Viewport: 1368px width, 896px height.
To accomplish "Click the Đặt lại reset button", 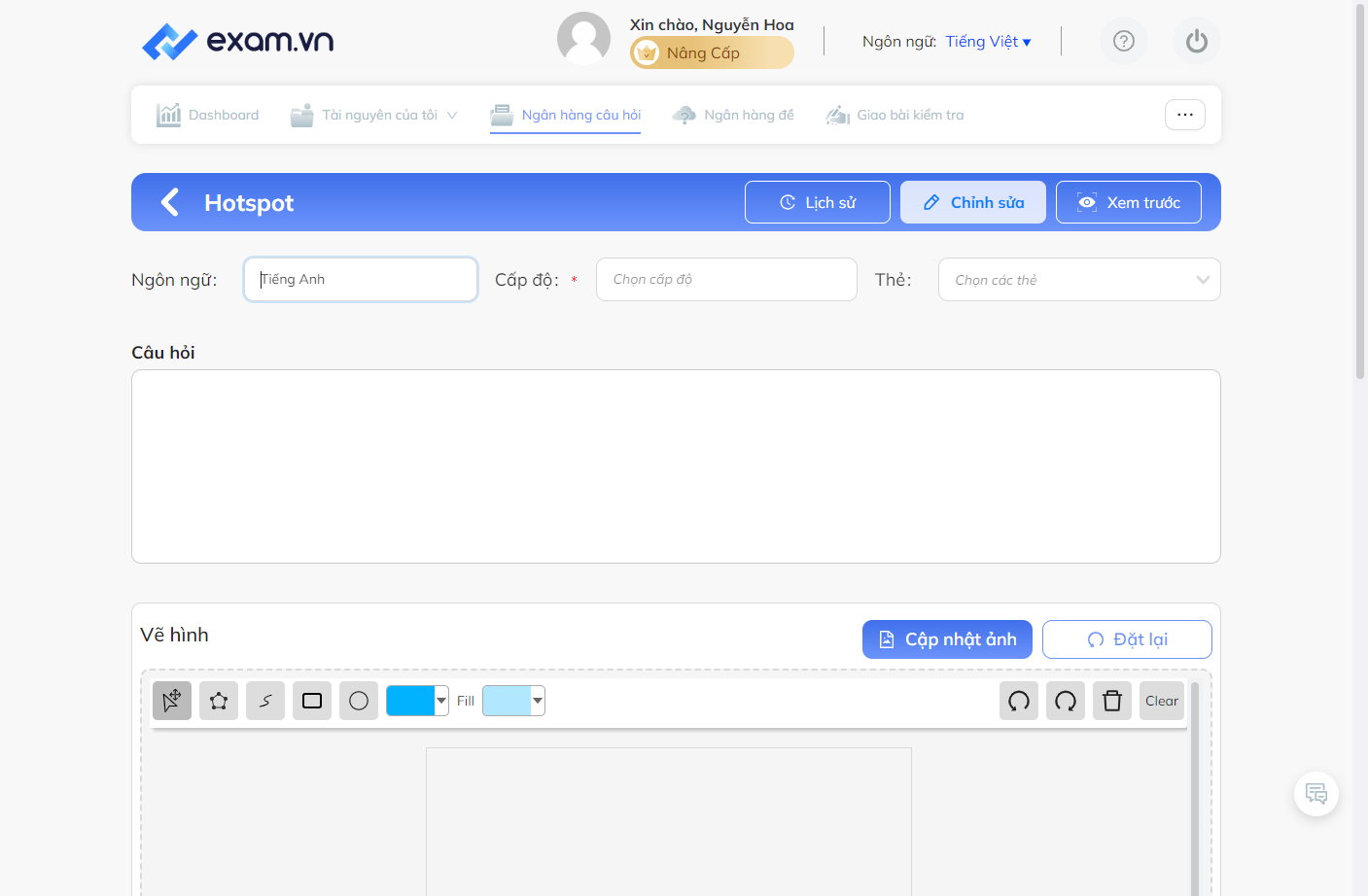I will pos(1127,639).
